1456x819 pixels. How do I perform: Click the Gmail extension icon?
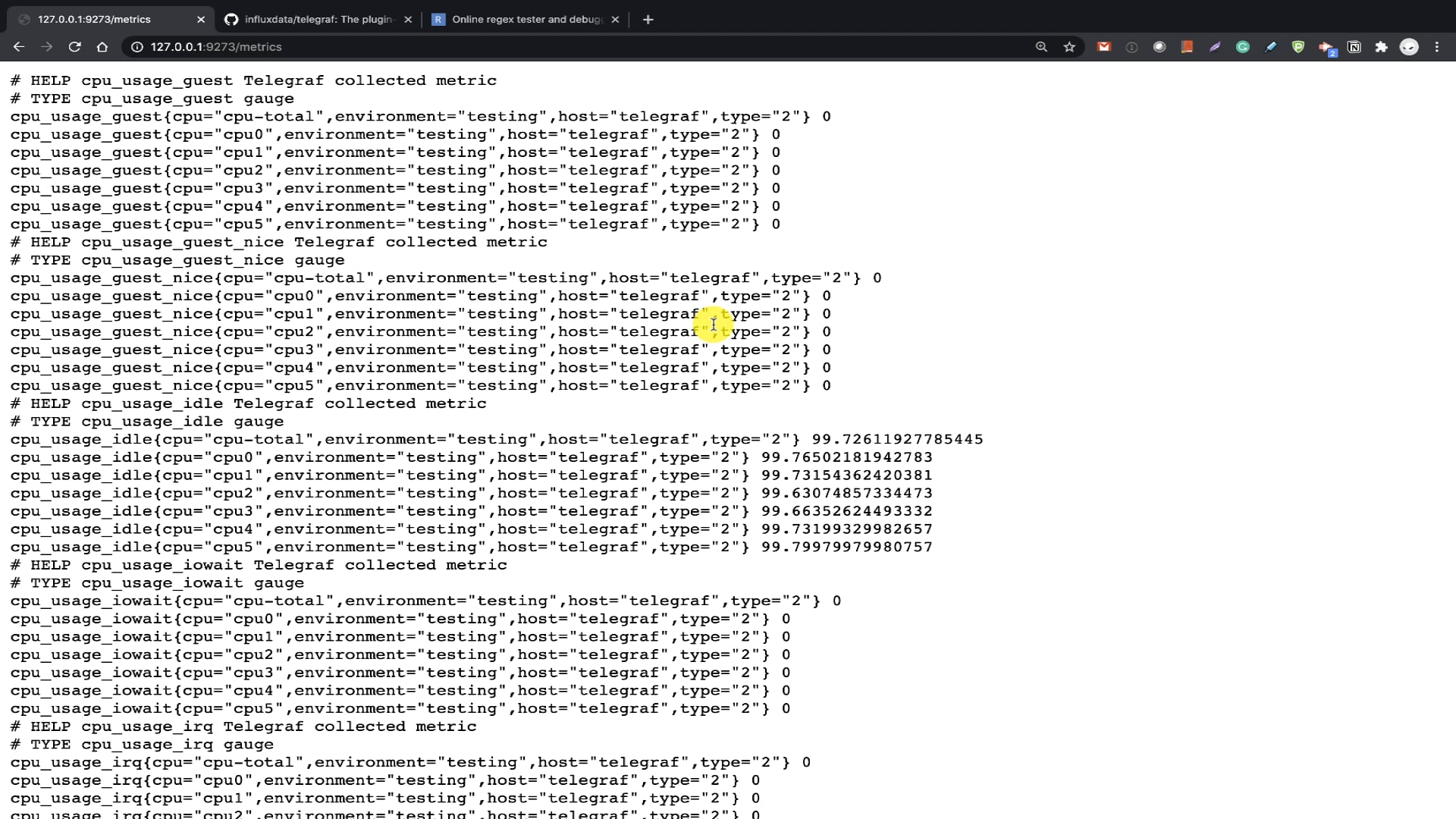click(1104, 47)
